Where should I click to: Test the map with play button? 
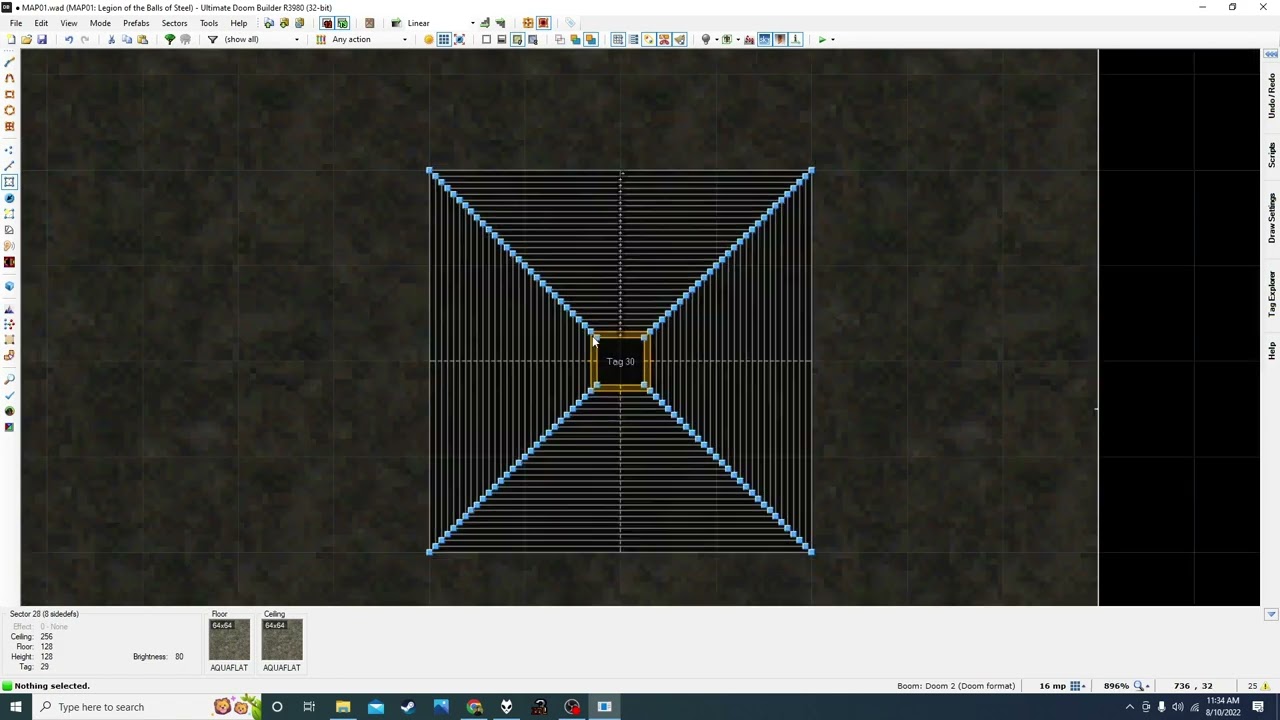point(822,39)
